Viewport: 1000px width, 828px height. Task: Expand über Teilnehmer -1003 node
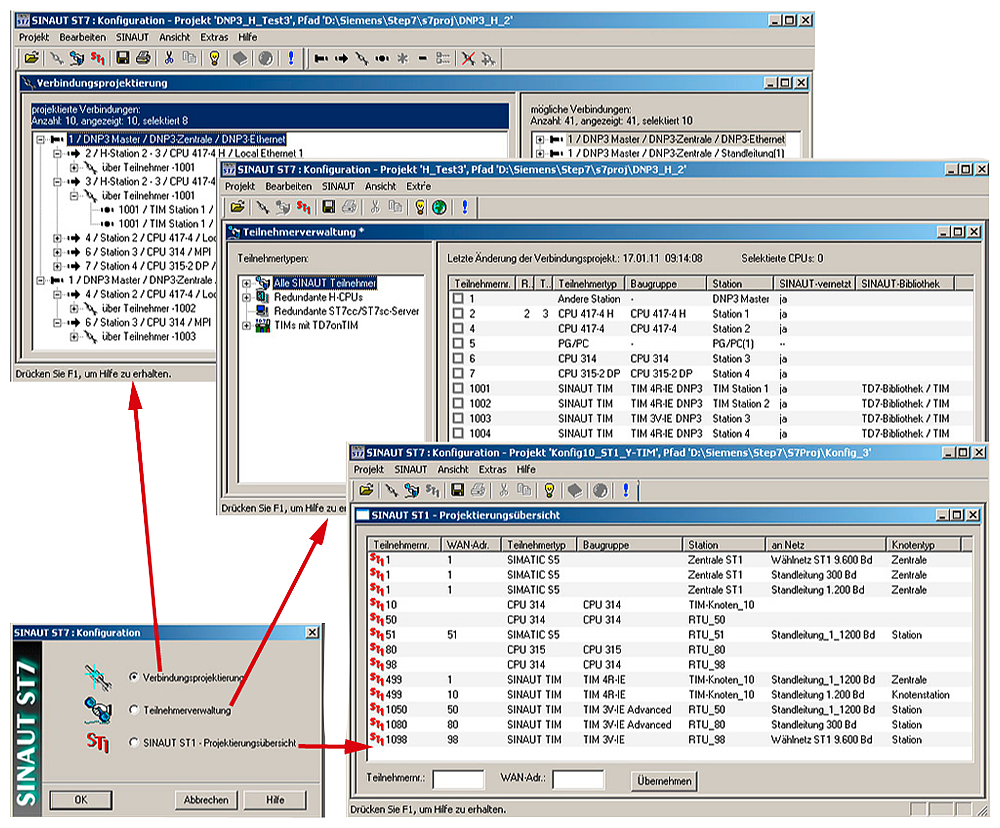point(74,336)
